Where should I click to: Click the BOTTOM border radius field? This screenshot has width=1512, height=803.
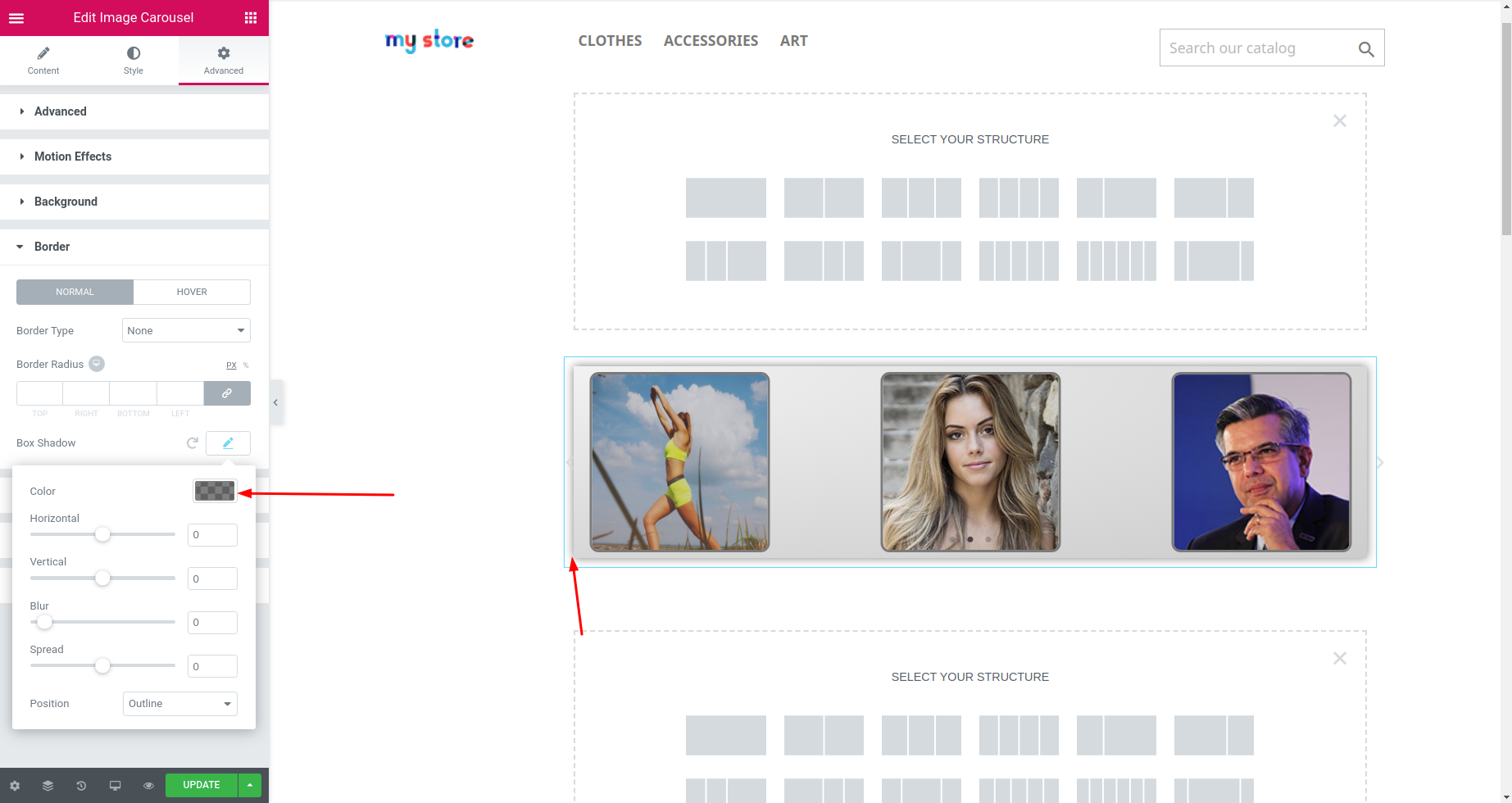pos(133,393)
